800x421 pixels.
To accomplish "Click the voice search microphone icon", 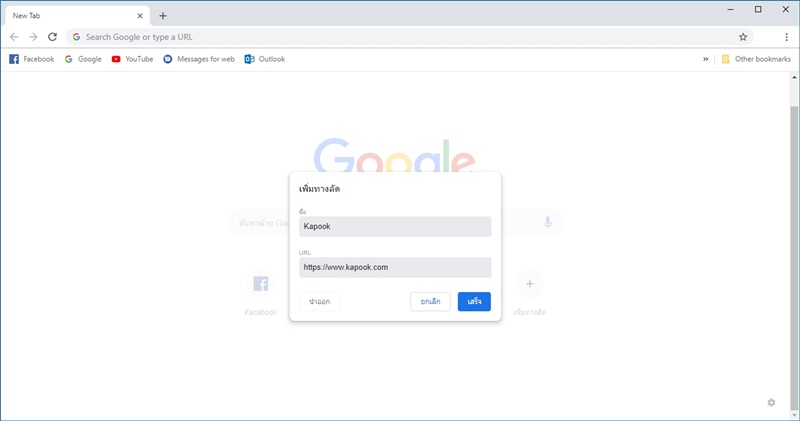I will [547, 222].
